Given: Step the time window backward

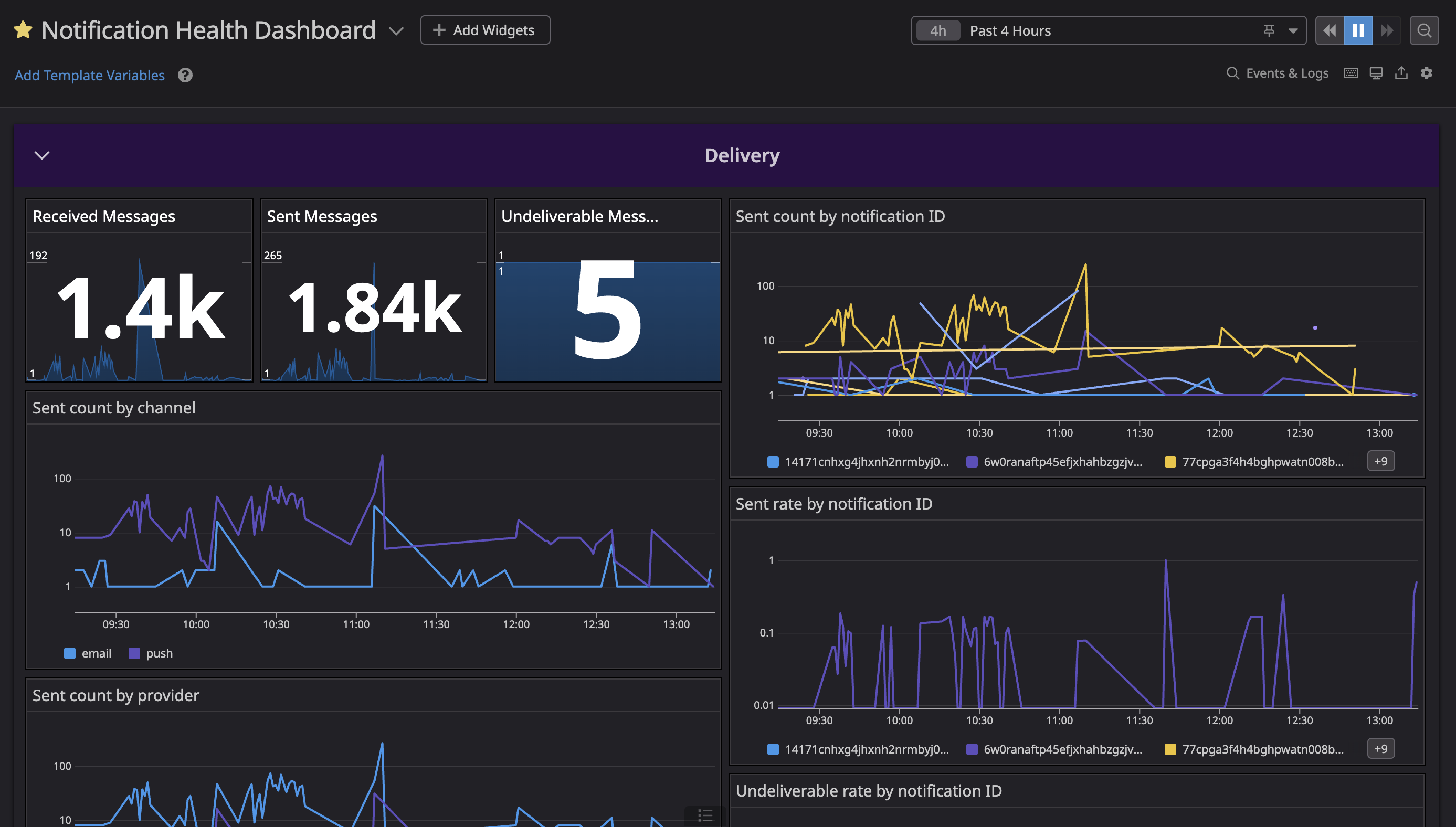Looking at the screenshot, I should [x=1330, y=30].
